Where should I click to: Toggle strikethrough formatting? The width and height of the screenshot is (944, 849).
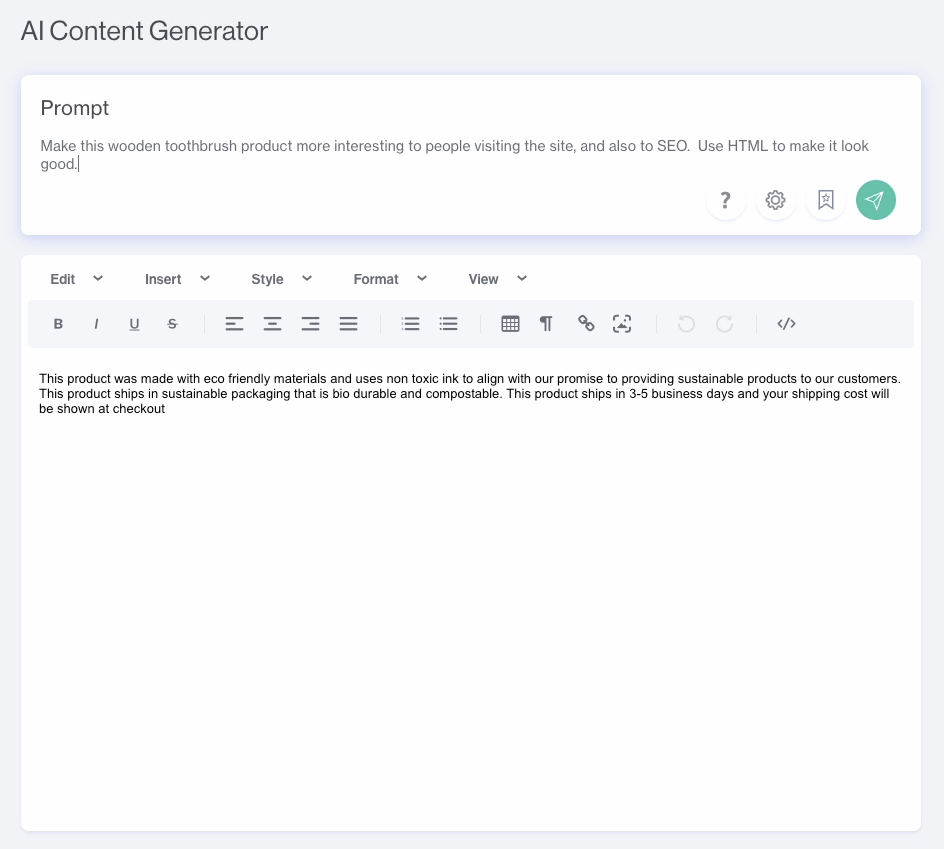pos(172,324)
